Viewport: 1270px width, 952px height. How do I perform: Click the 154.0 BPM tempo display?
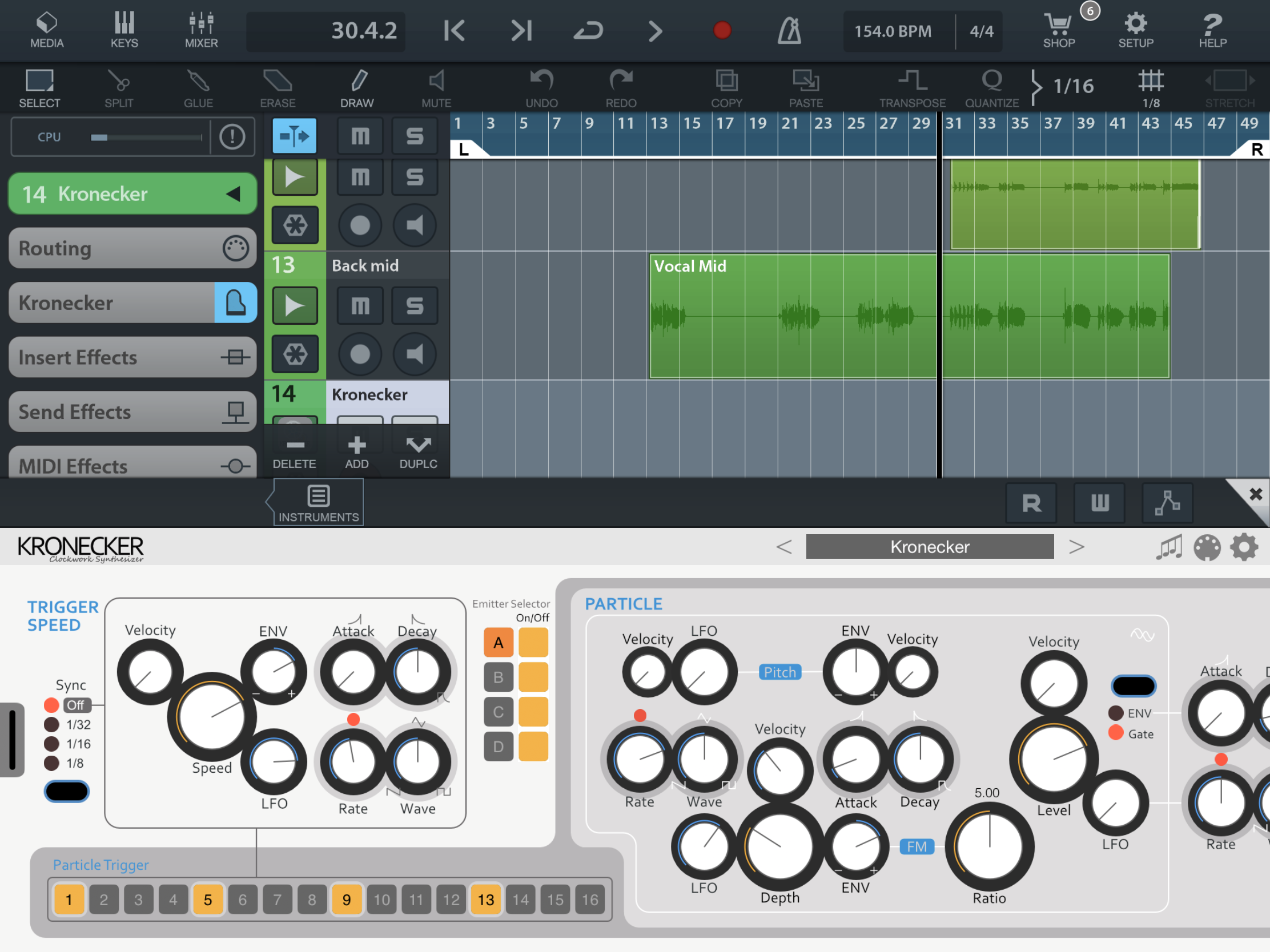pyautogui.click(x=893, y=31)
